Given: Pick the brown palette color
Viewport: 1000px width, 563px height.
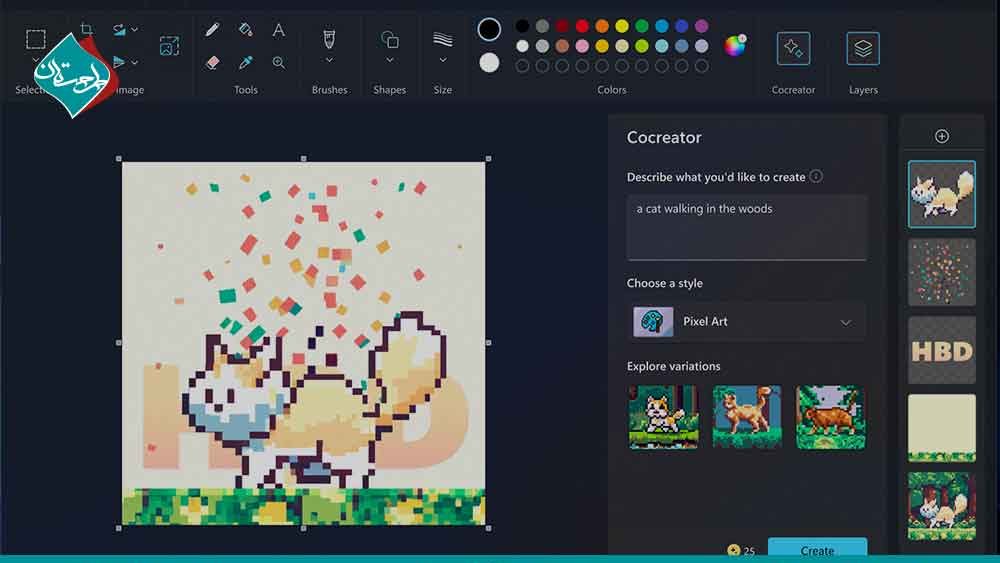Looking at the screenshot, I should [x=562, y=46].
